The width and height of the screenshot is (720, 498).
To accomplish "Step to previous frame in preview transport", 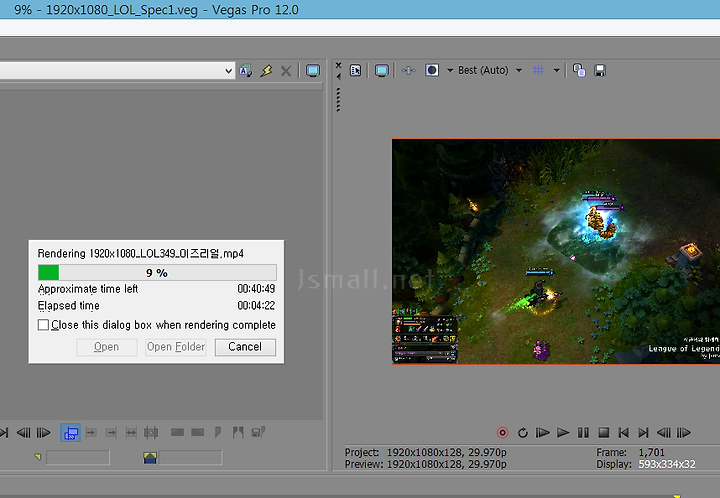I will 664,432.
